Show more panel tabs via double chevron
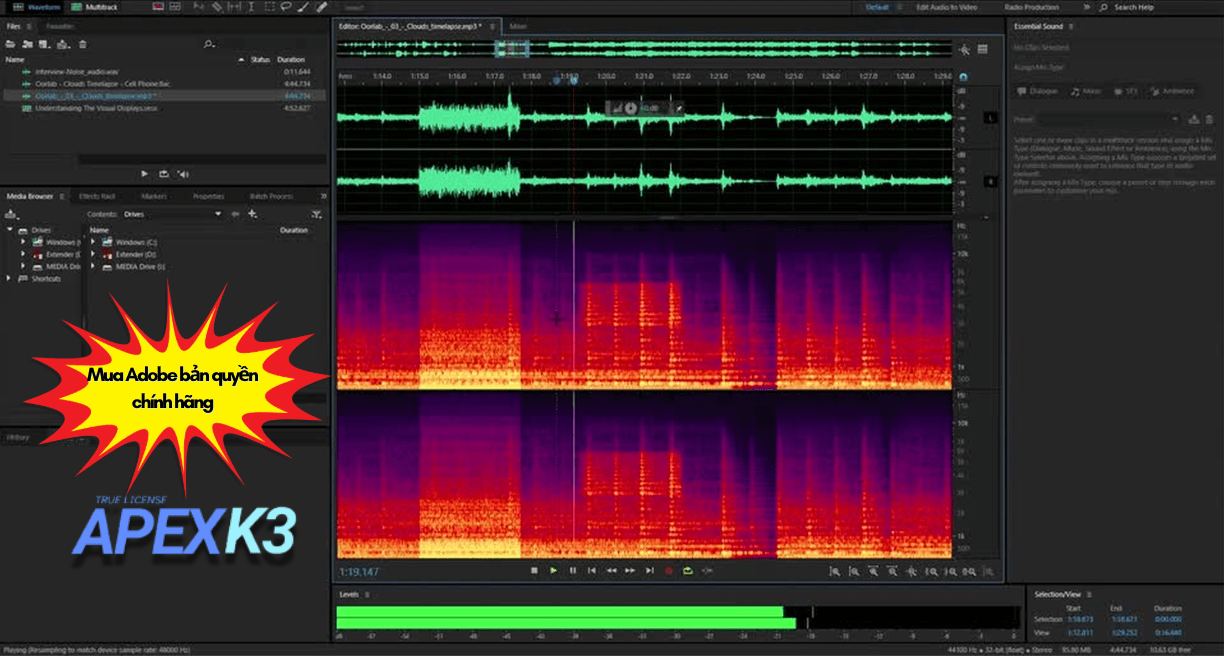 pyautogui.click(x=323, y=196)
